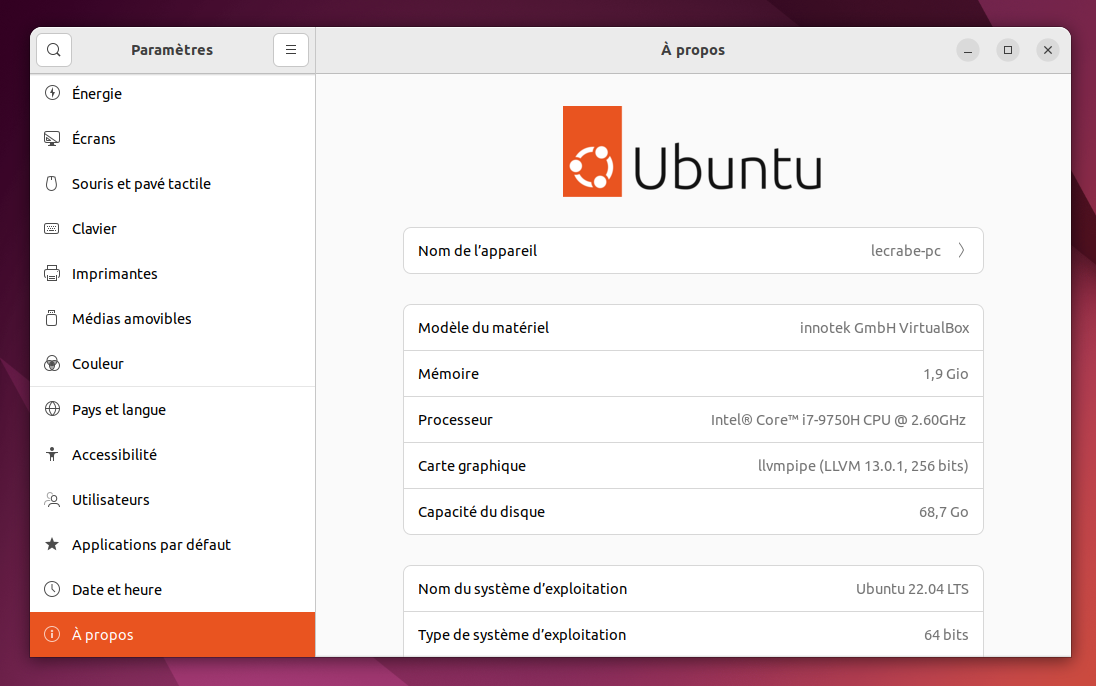The width and height of the screenshot is (1096, 686).
Task: Click the Accessibilité person icon
Action: (52, 455)
